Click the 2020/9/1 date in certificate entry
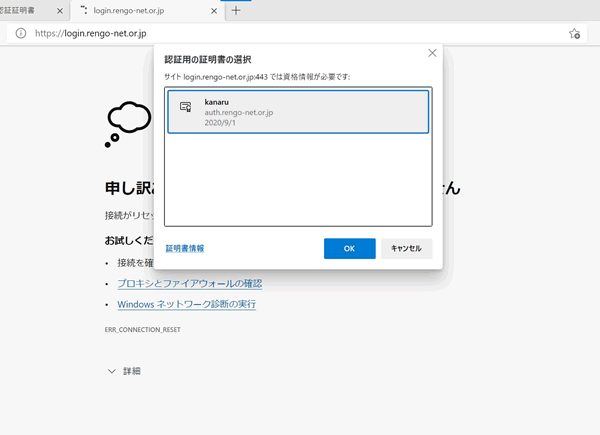Screen dimensions: 600x435 point(218,124)
